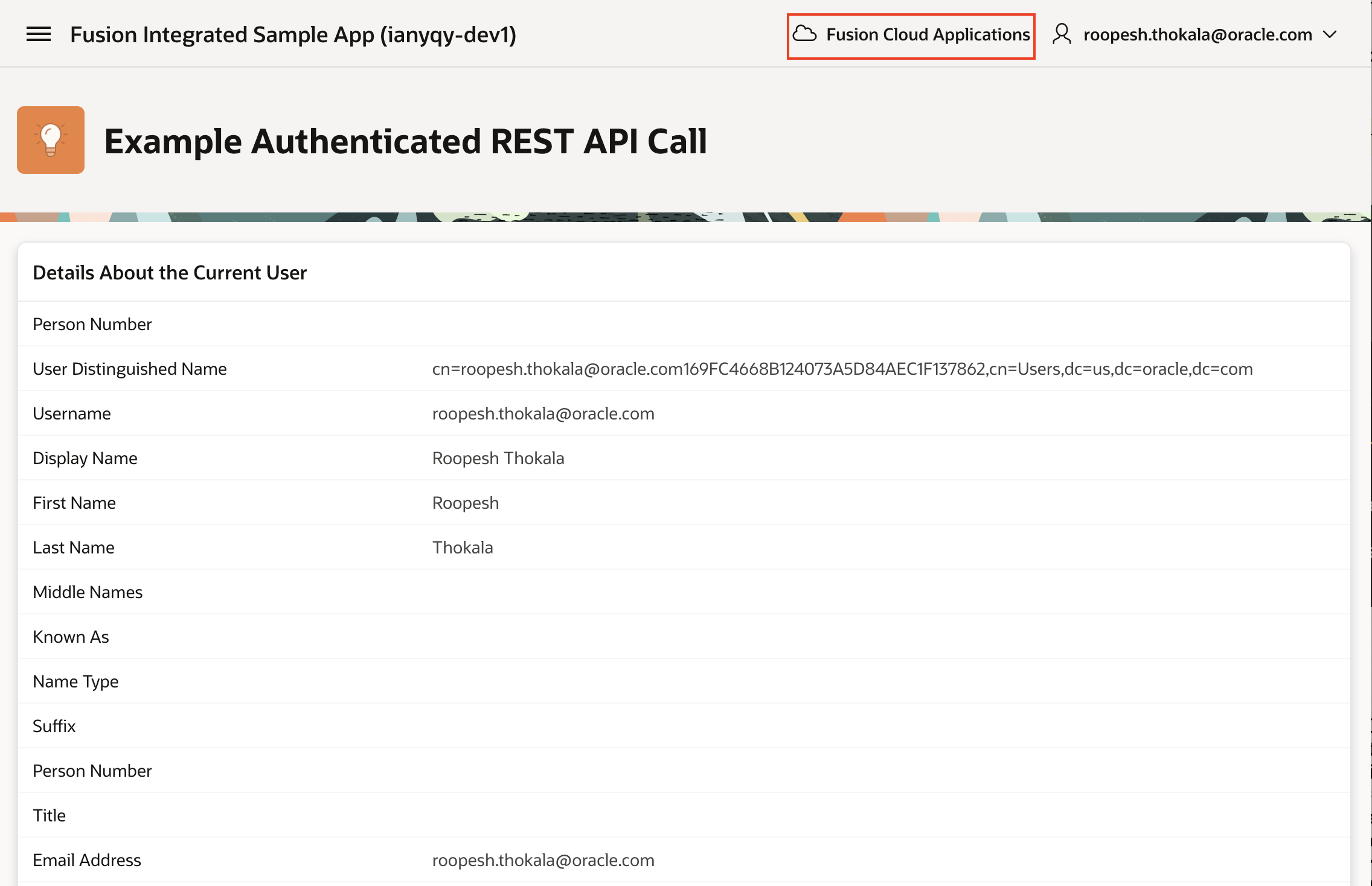Click the Known As row label
1372x886 pixels.
pyautogui.click(x=71, y=637)
